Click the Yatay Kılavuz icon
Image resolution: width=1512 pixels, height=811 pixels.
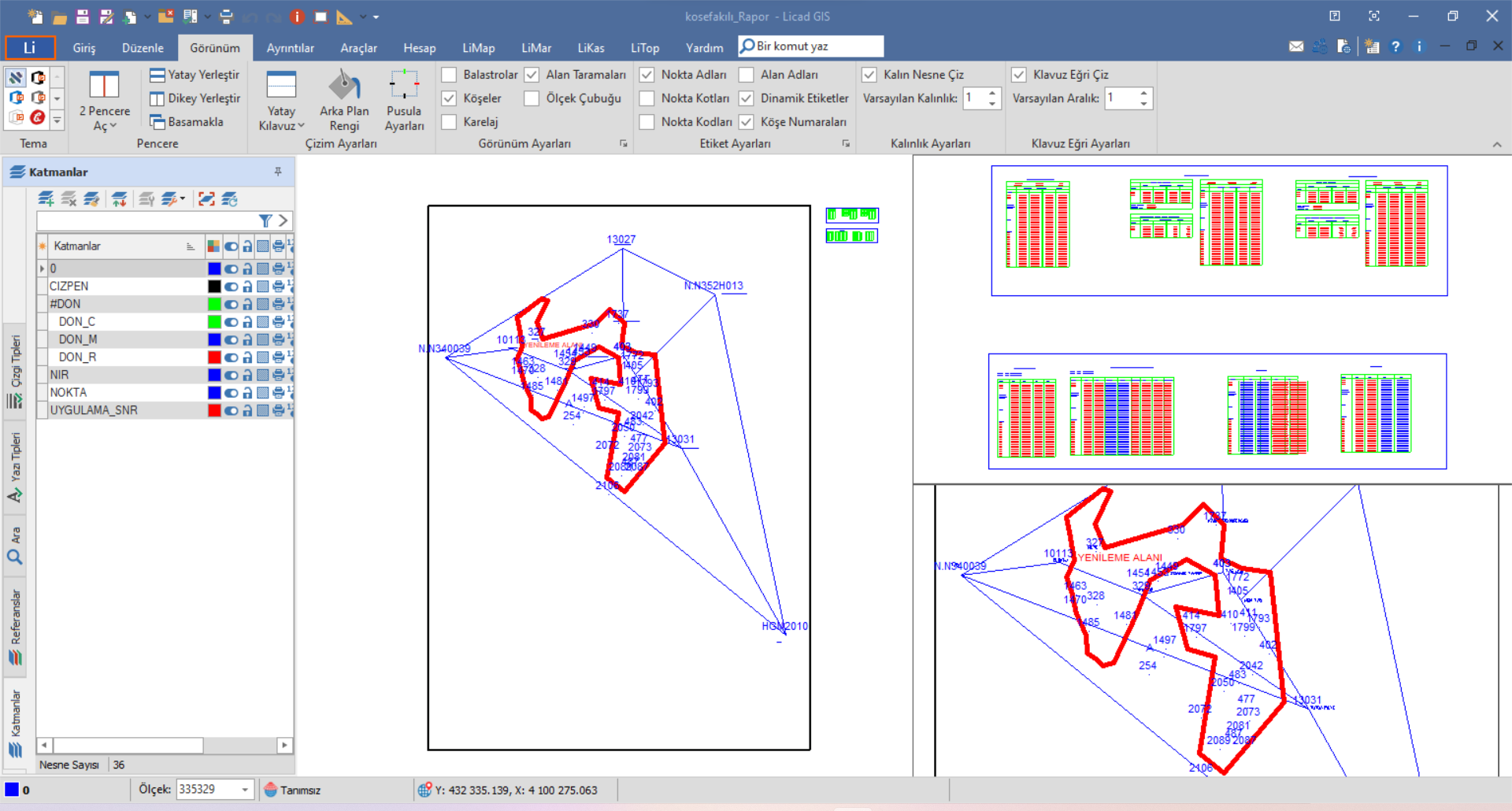click(281, 84)
